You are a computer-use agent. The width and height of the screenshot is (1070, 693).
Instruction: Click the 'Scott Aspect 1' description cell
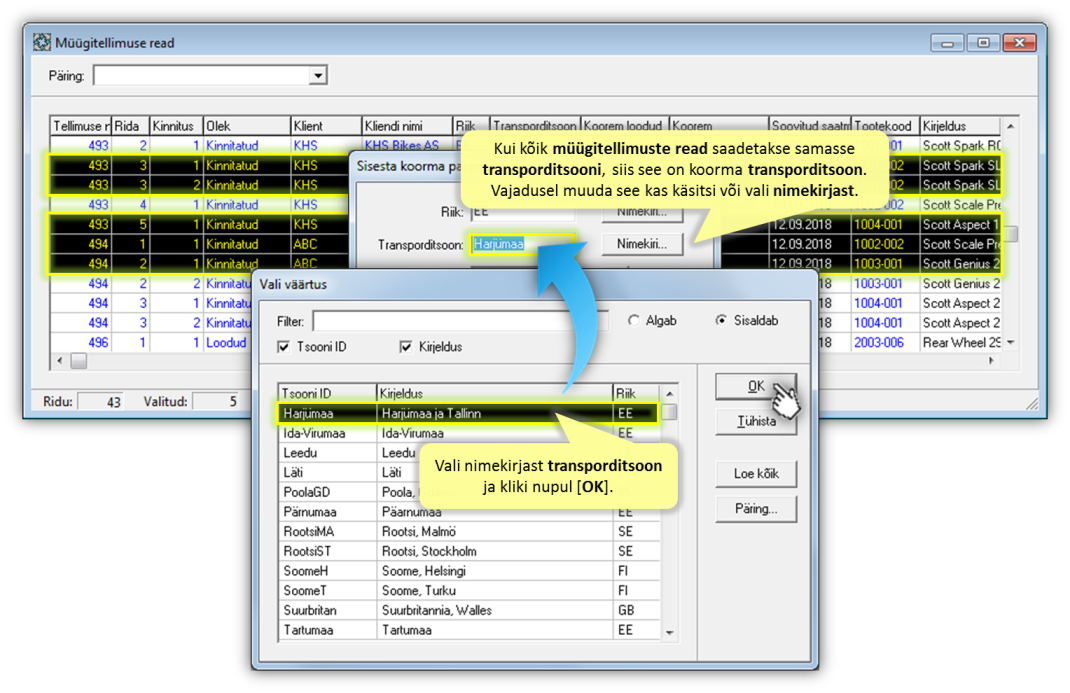tap(961, 224)
